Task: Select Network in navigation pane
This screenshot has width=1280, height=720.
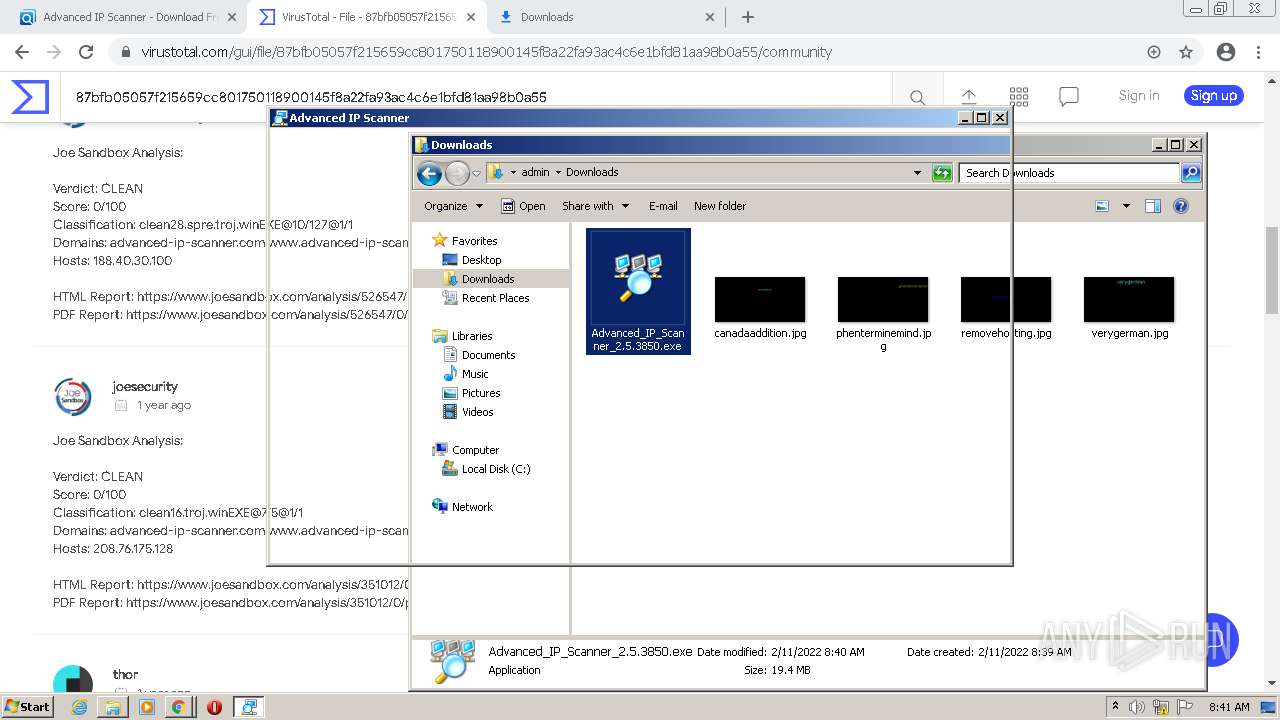Action: point(472,507)
